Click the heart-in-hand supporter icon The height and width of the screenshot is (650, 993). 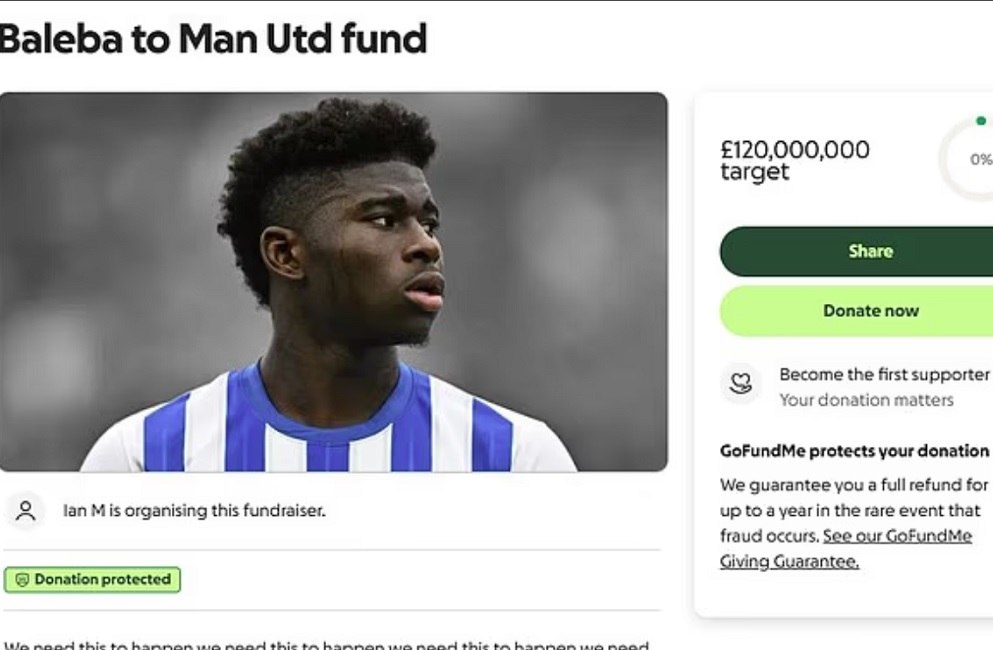[x=741, y=384]
